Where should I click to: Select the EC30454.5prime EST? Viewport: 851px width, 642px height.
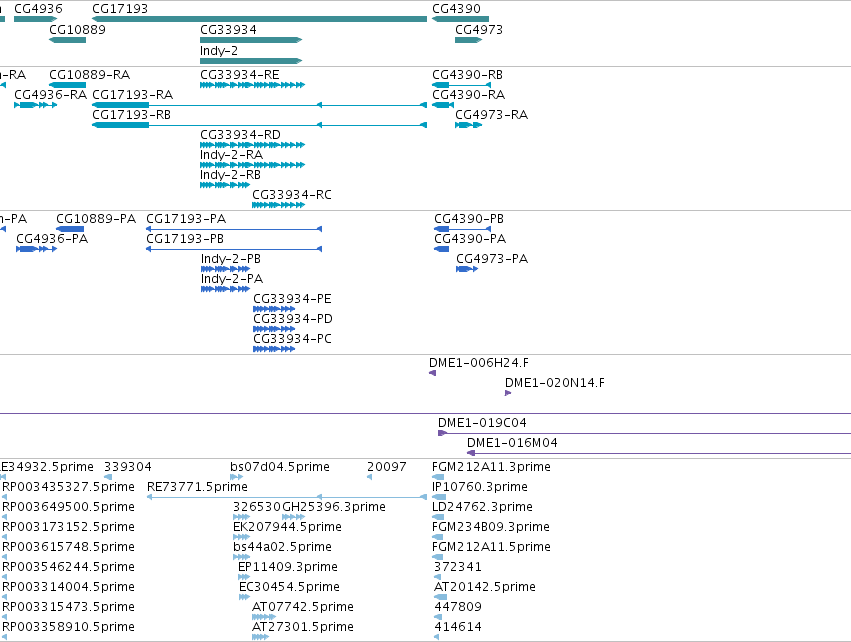[x=245, y=597]
